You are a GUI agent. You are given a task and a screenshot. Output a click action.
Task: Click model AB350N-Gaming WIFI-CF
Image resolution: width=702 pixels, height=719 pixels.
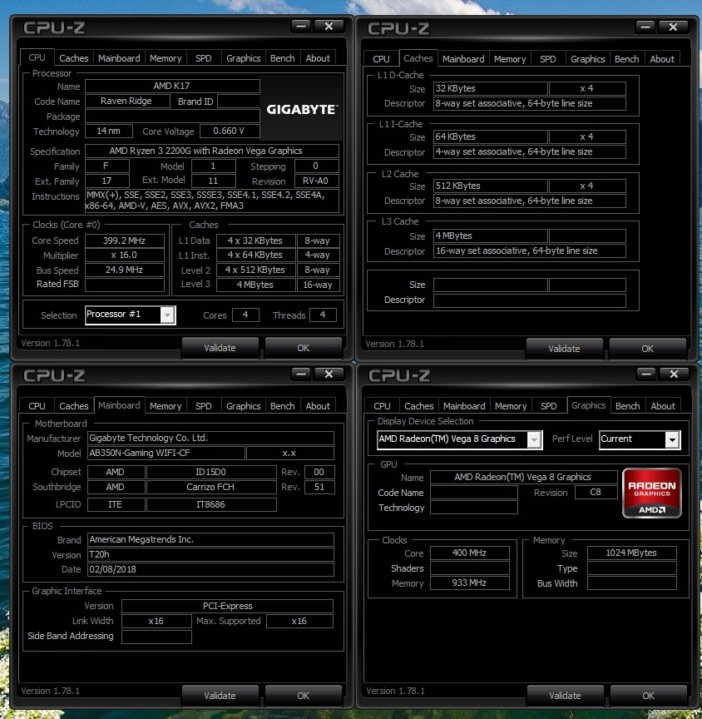pos(166,453)
